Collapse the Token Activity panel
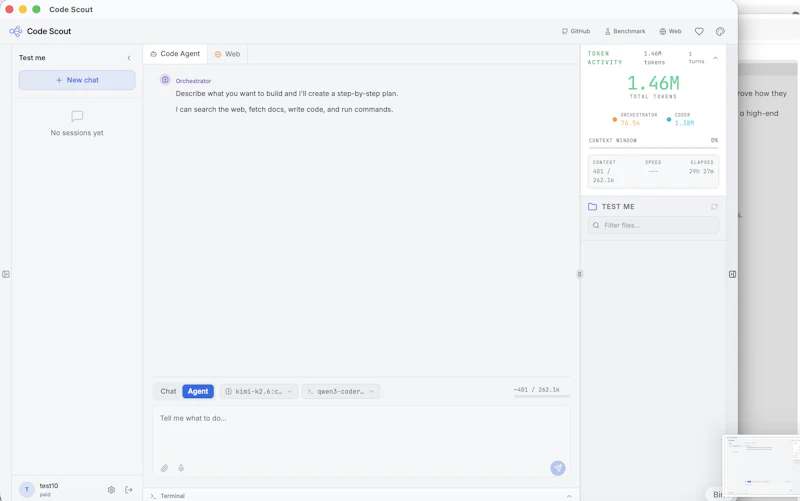The height and width of the screenshot is (501, 800). [715, 58]
